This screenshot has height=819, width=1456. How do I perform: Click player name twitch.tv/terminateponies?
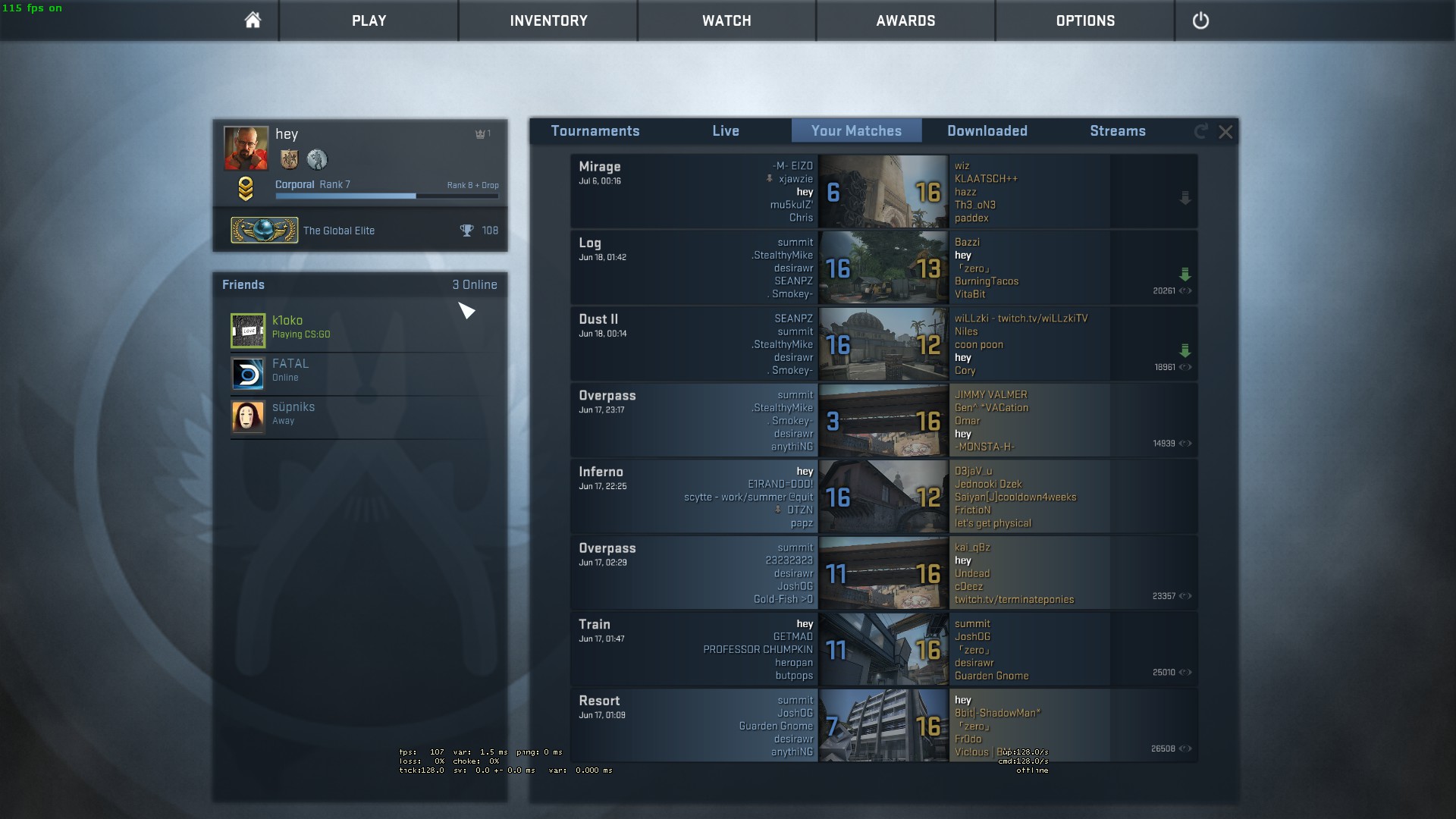pos(1014,600)
